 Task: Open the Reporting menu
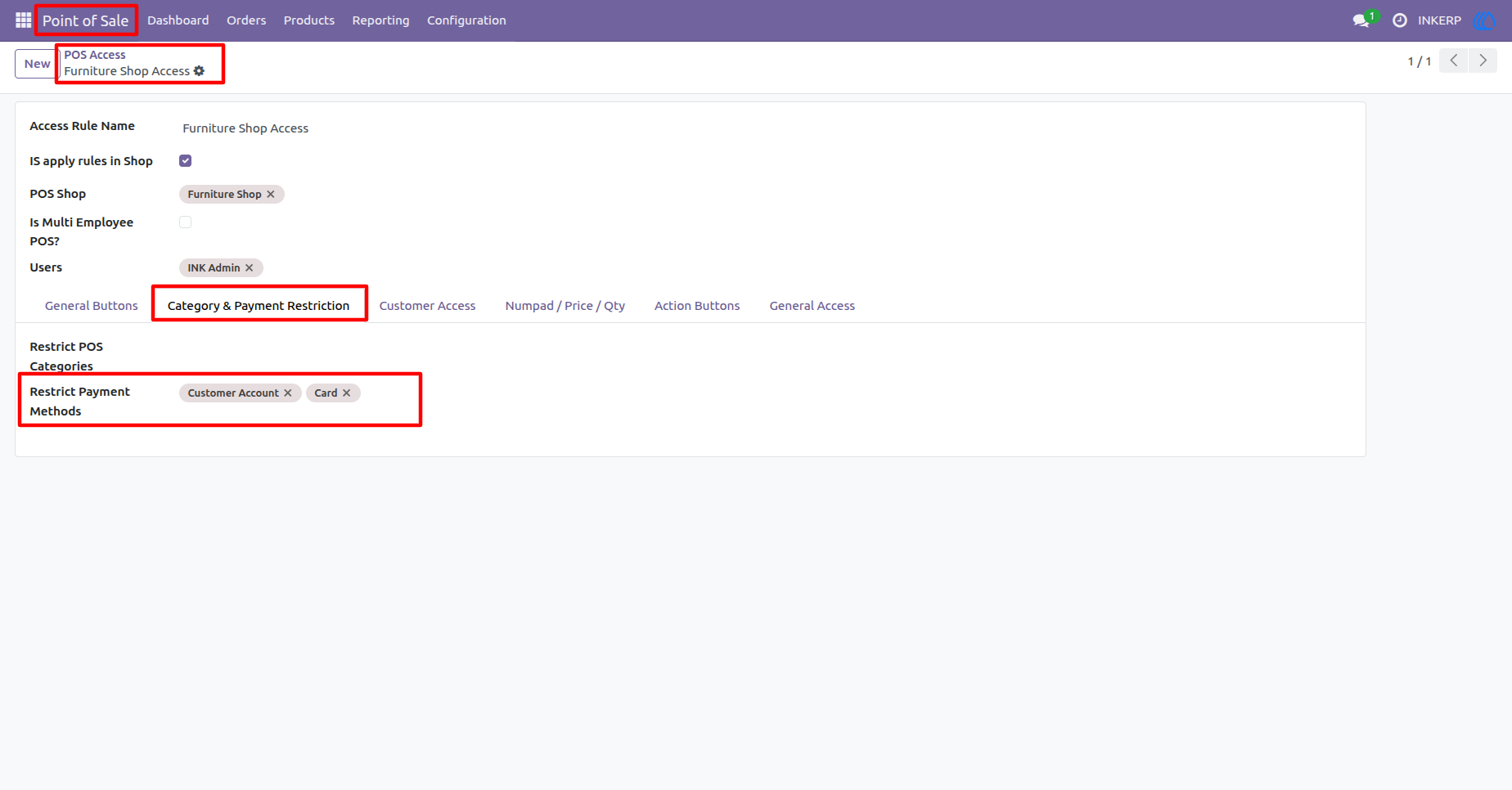point(380,20)
